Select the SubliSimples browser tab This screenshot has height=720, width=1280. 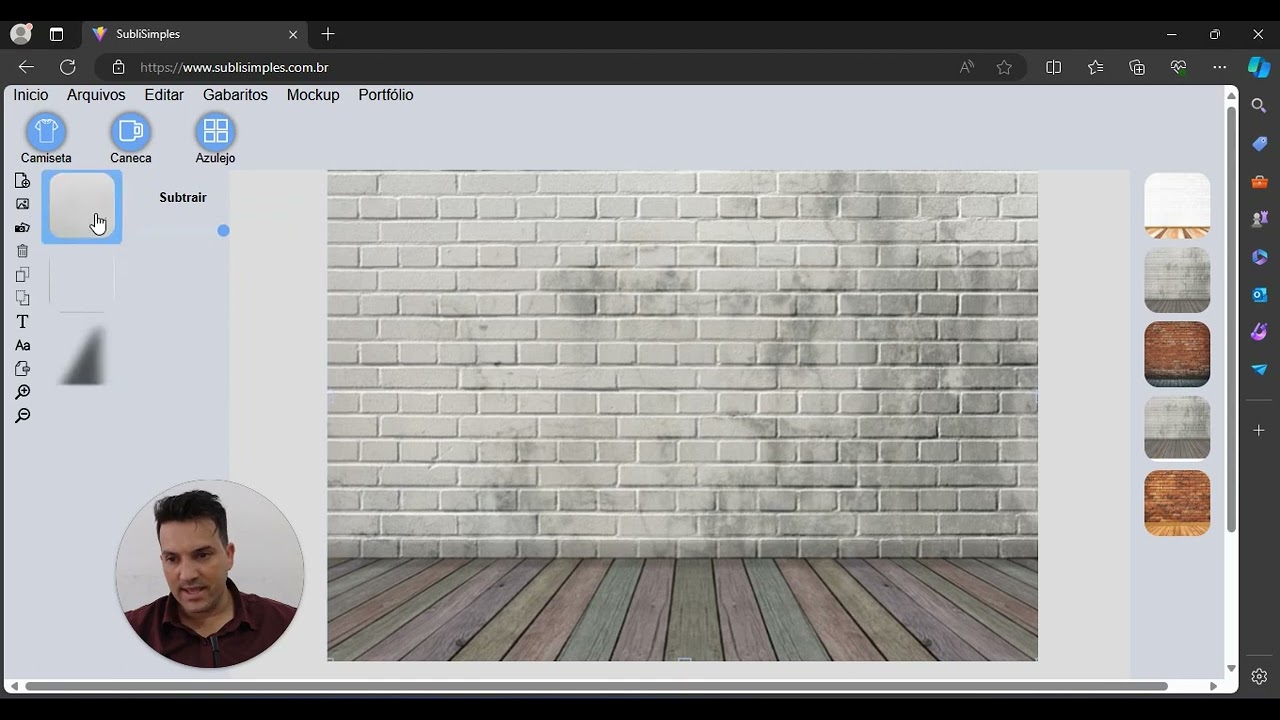click(195, 34)
